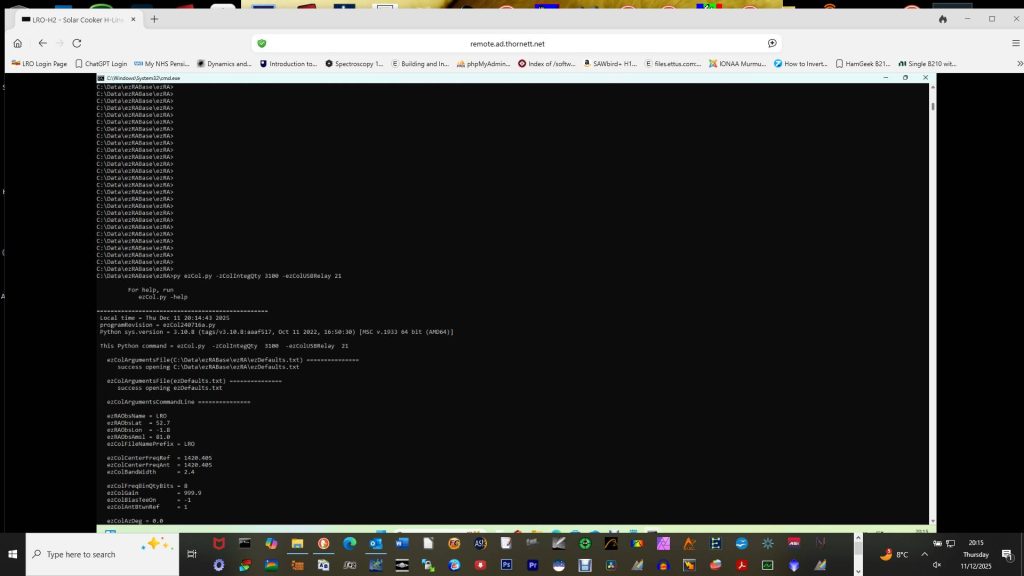Click the browser home icon
Image resolution: width=1024 pixels, height=576 pixels.
coord(17,43)
